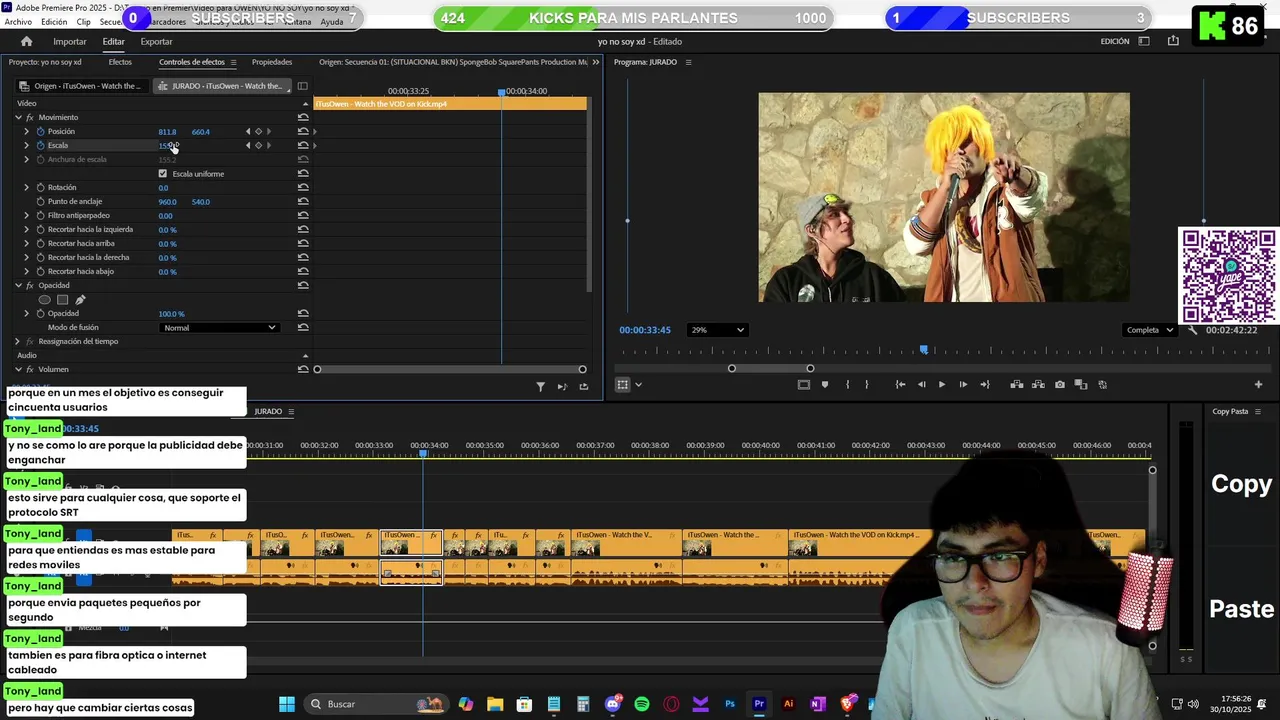Reset the Escala parameter

pos(303,145)
